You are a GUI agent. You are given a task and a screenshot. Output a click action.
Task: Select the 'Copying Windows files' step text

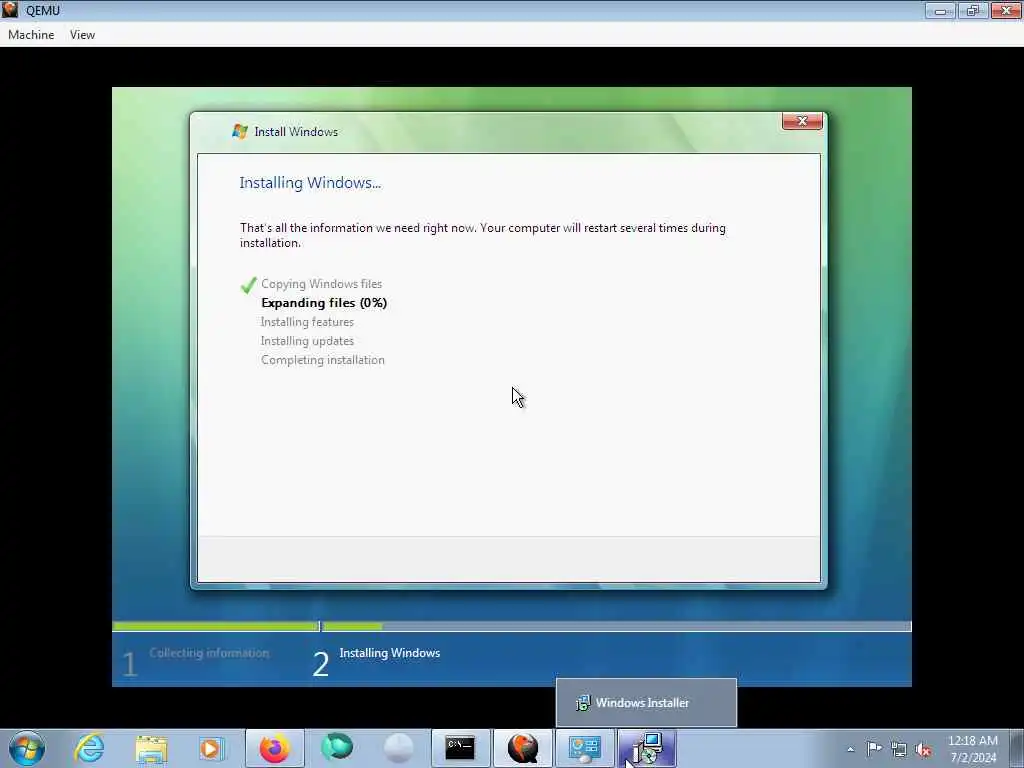[x=321, y=283]
